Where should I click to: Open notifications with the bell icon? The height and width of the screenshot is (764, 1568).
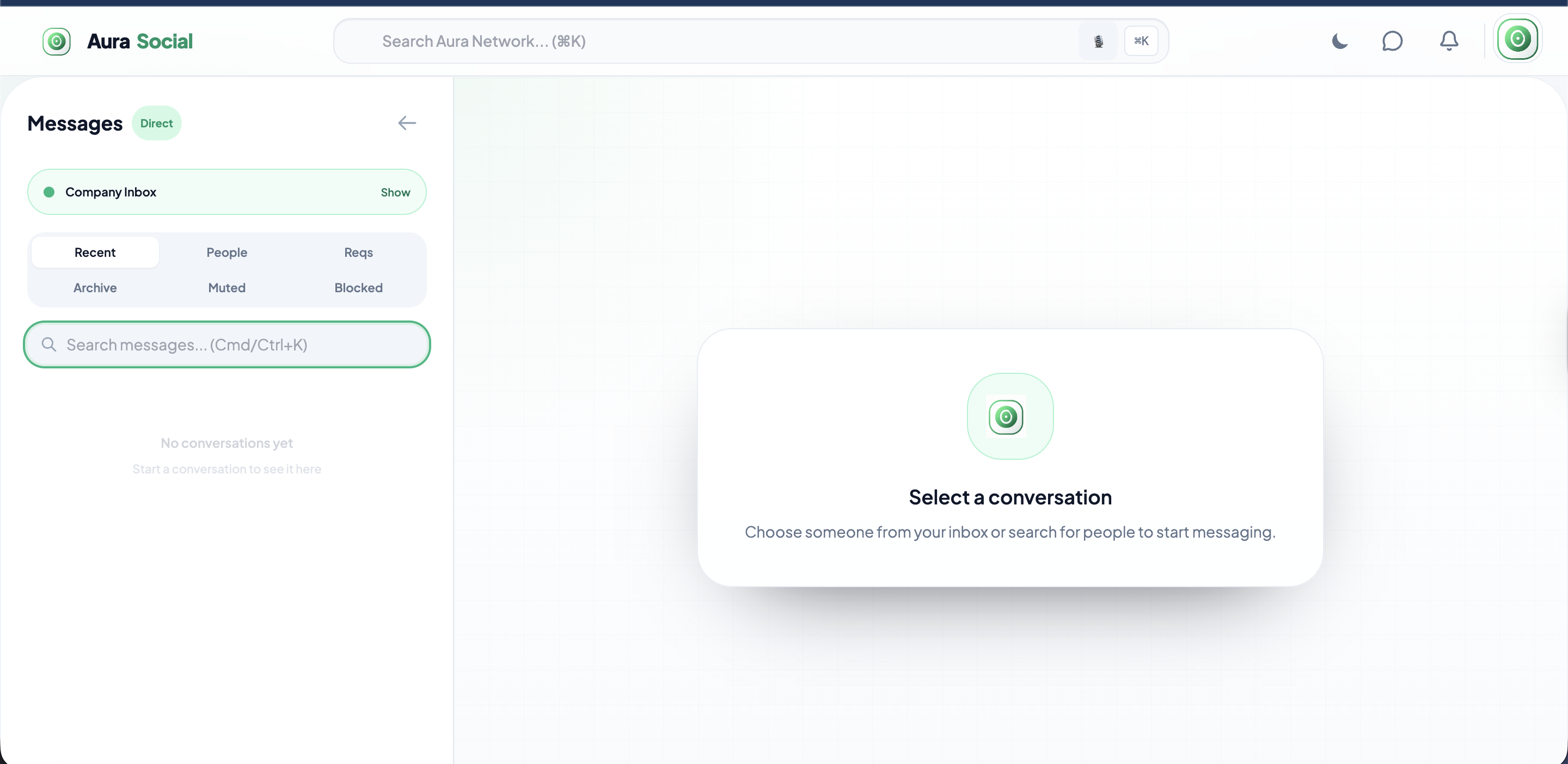pyautogui.click(x=1448, y=41)
